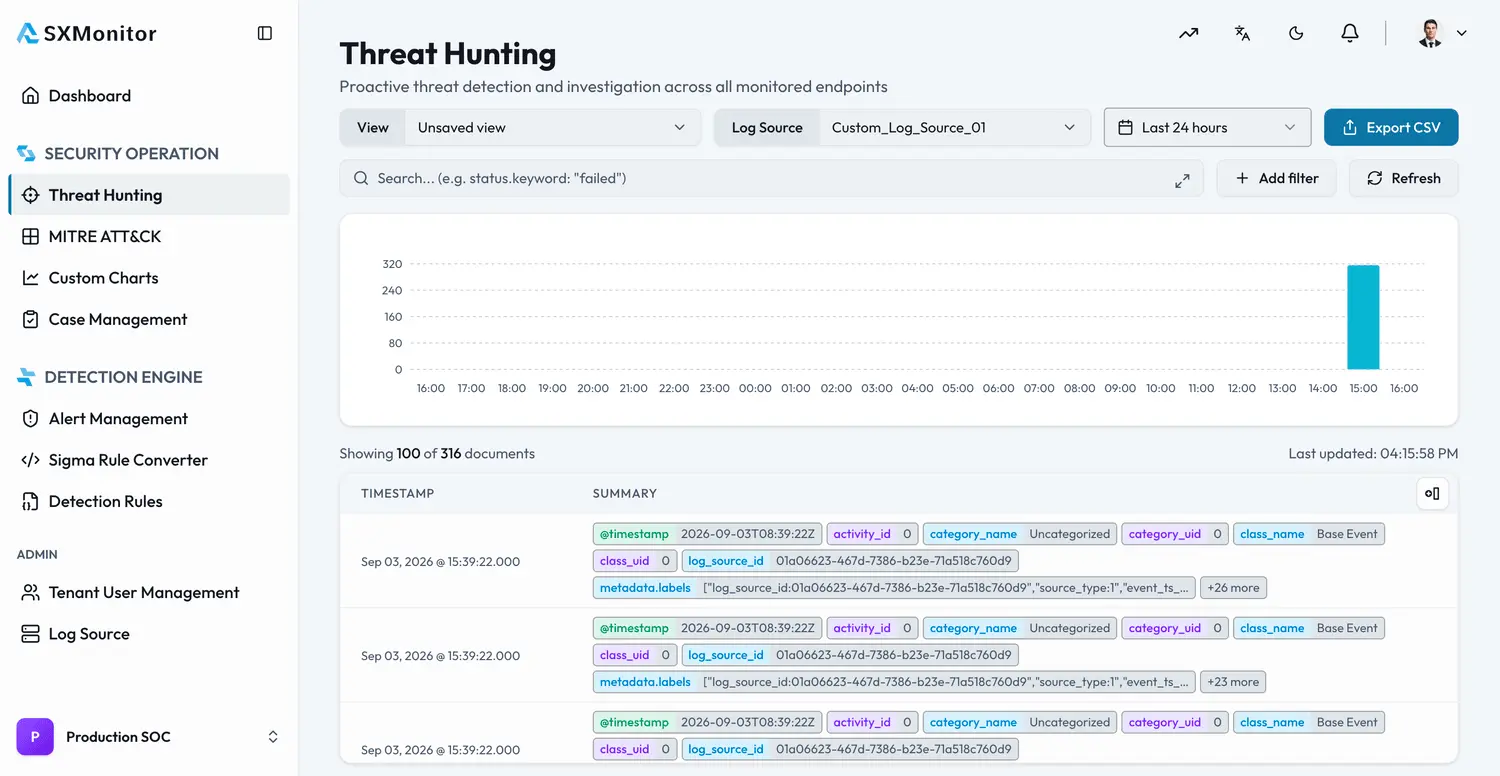
Task: Toggle column settings icon in table header
Action: [x=1432, y=493]
